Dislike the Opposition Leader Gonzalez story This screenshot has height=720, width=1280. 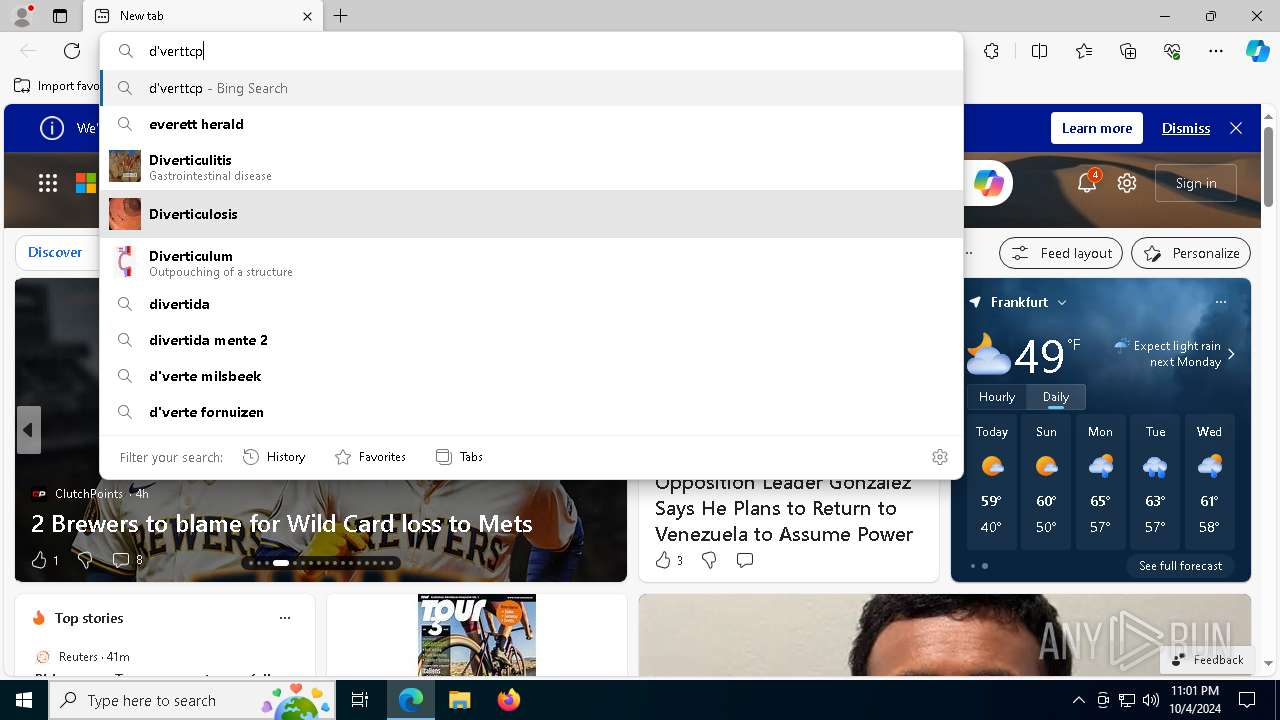[709, 560]
